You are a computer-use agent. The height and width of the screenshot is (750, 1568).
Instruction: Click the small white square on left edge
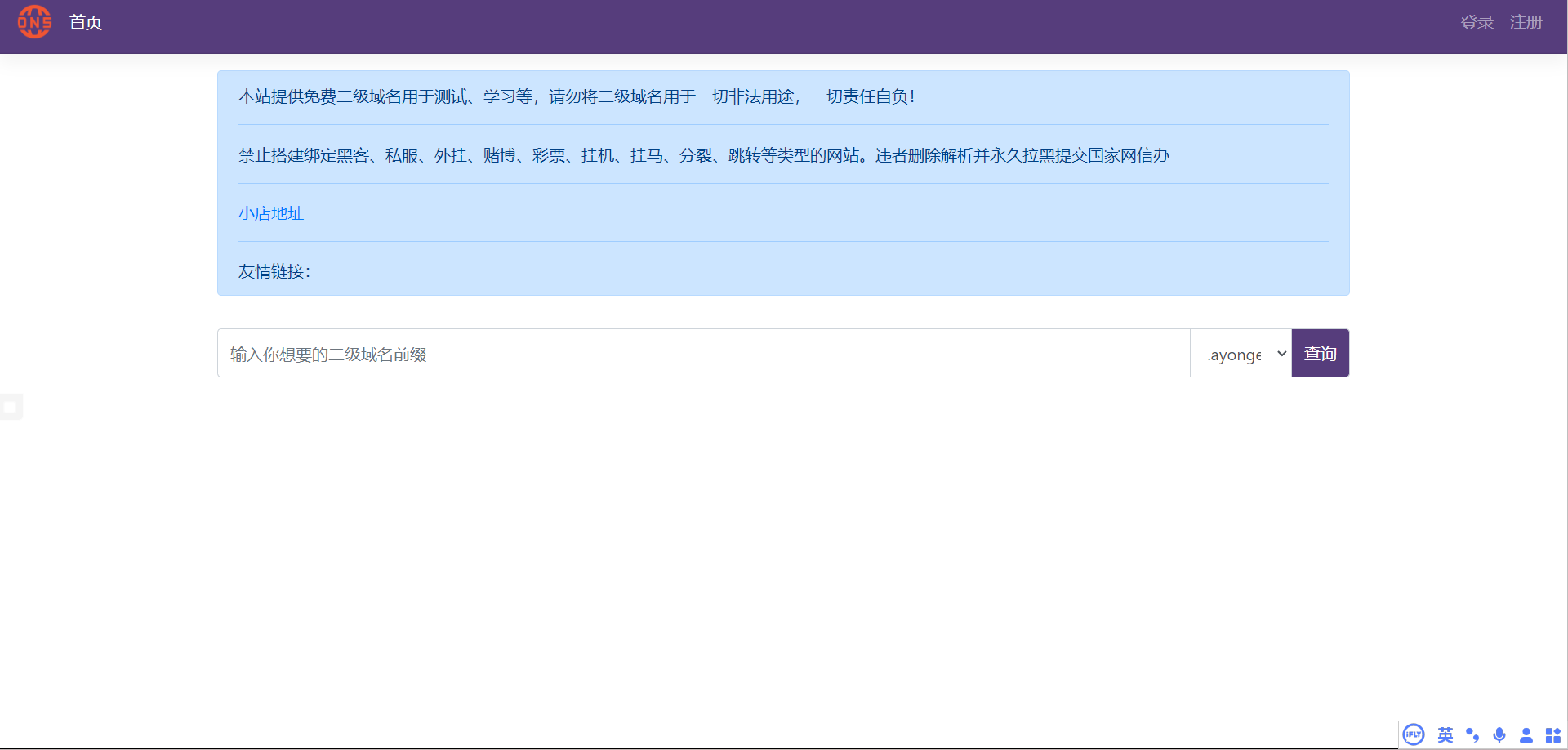pyautogui.click(x=10, y=407)
